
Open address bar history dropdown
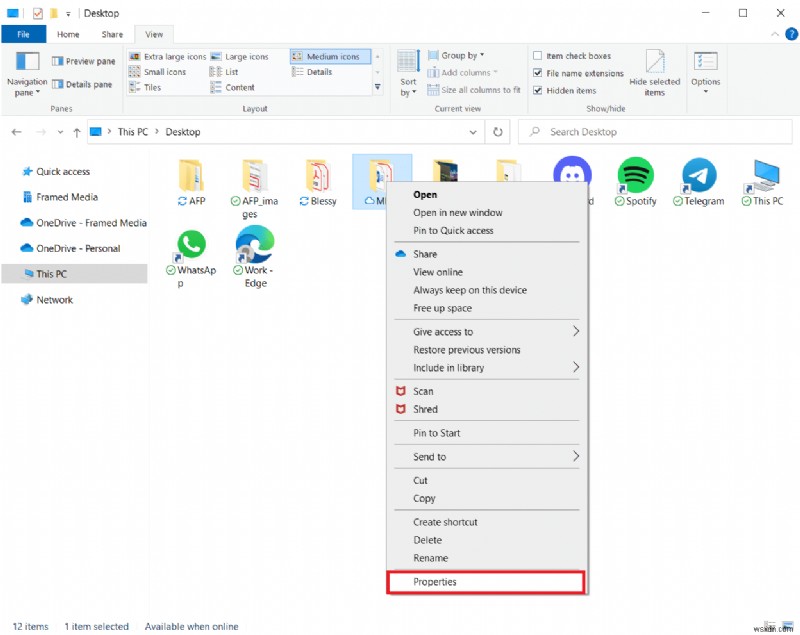(x=473, y=132)
